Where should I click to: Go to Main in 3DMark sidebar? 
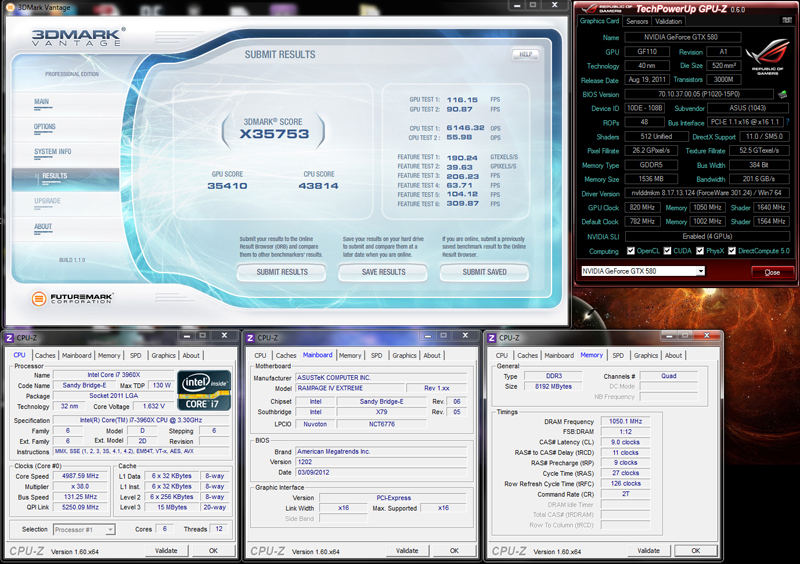pos(42,102)
